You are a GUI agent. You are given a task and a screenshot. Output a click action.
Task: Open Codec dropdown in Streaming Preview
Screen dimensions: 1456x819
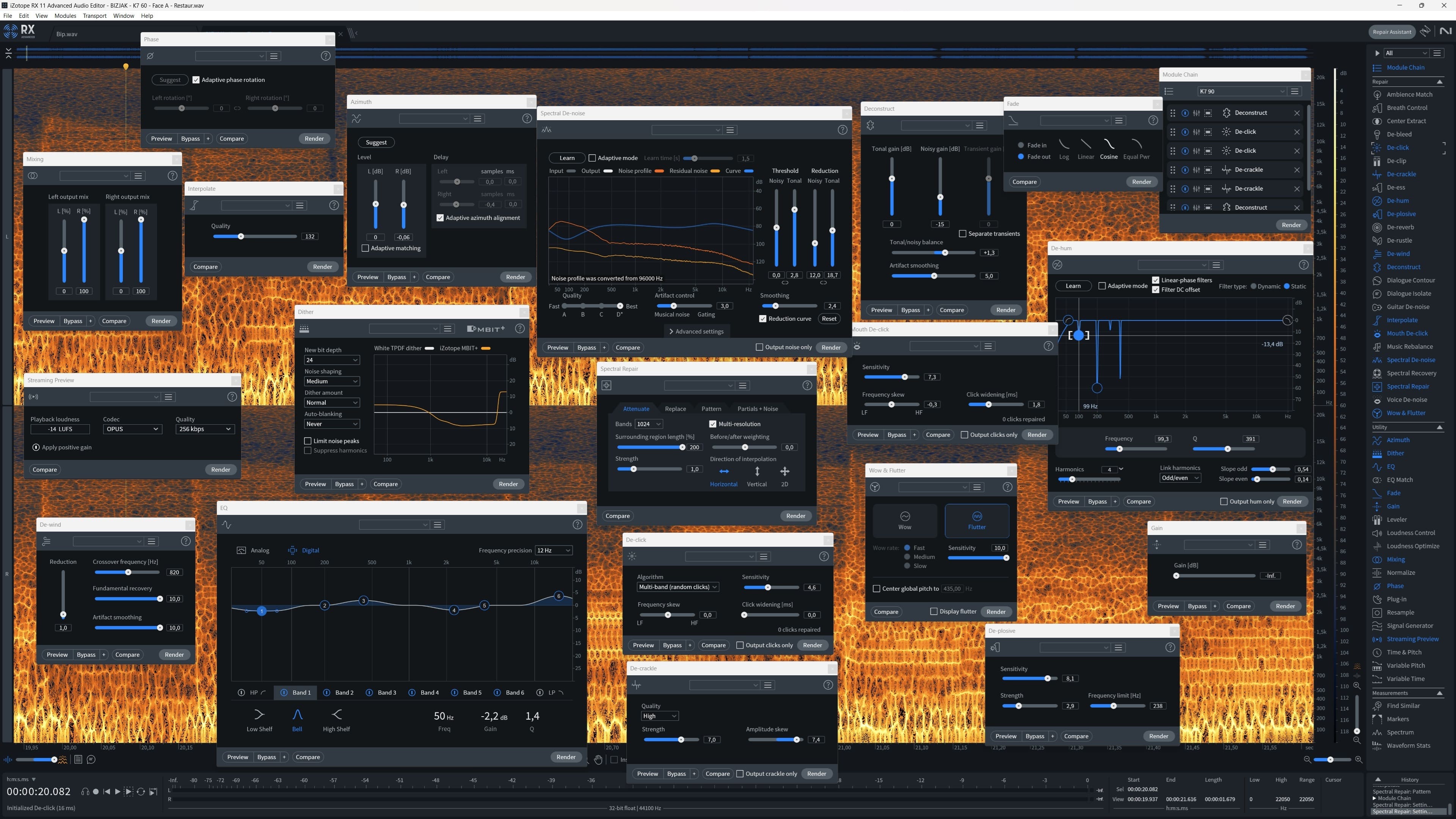click(132, 429)
